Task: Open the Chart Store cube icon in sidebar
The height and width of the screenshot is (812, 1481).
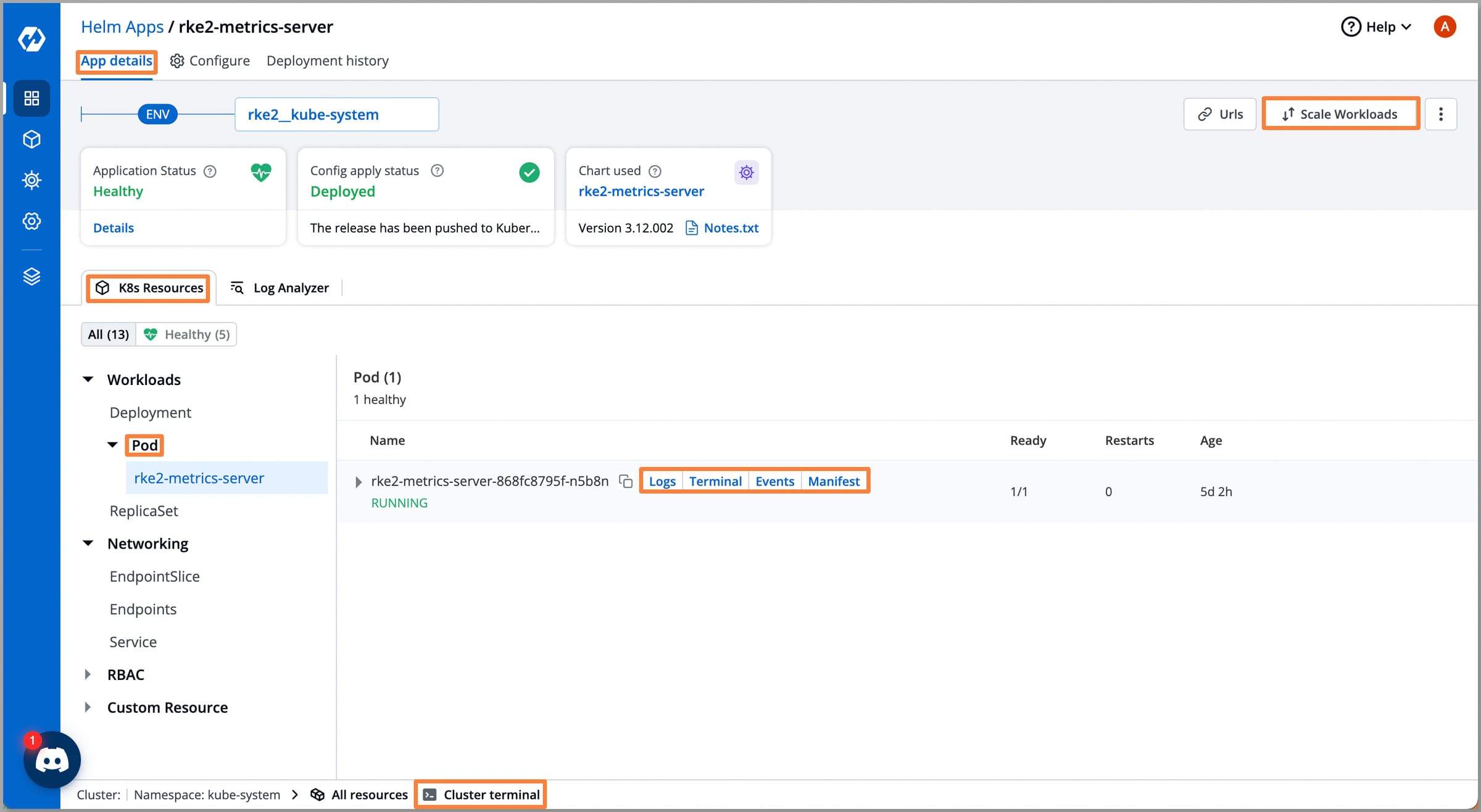Action: (31, 139)
